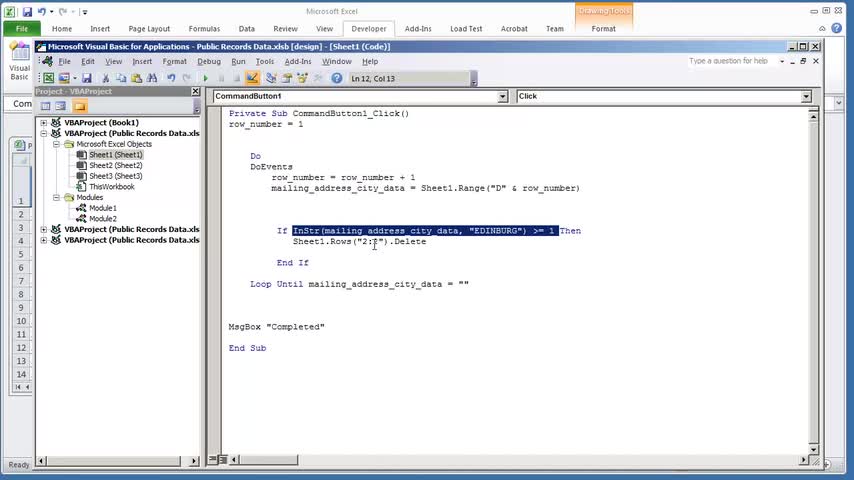
Task: Open the VBA Window menu
Action: 337,62
